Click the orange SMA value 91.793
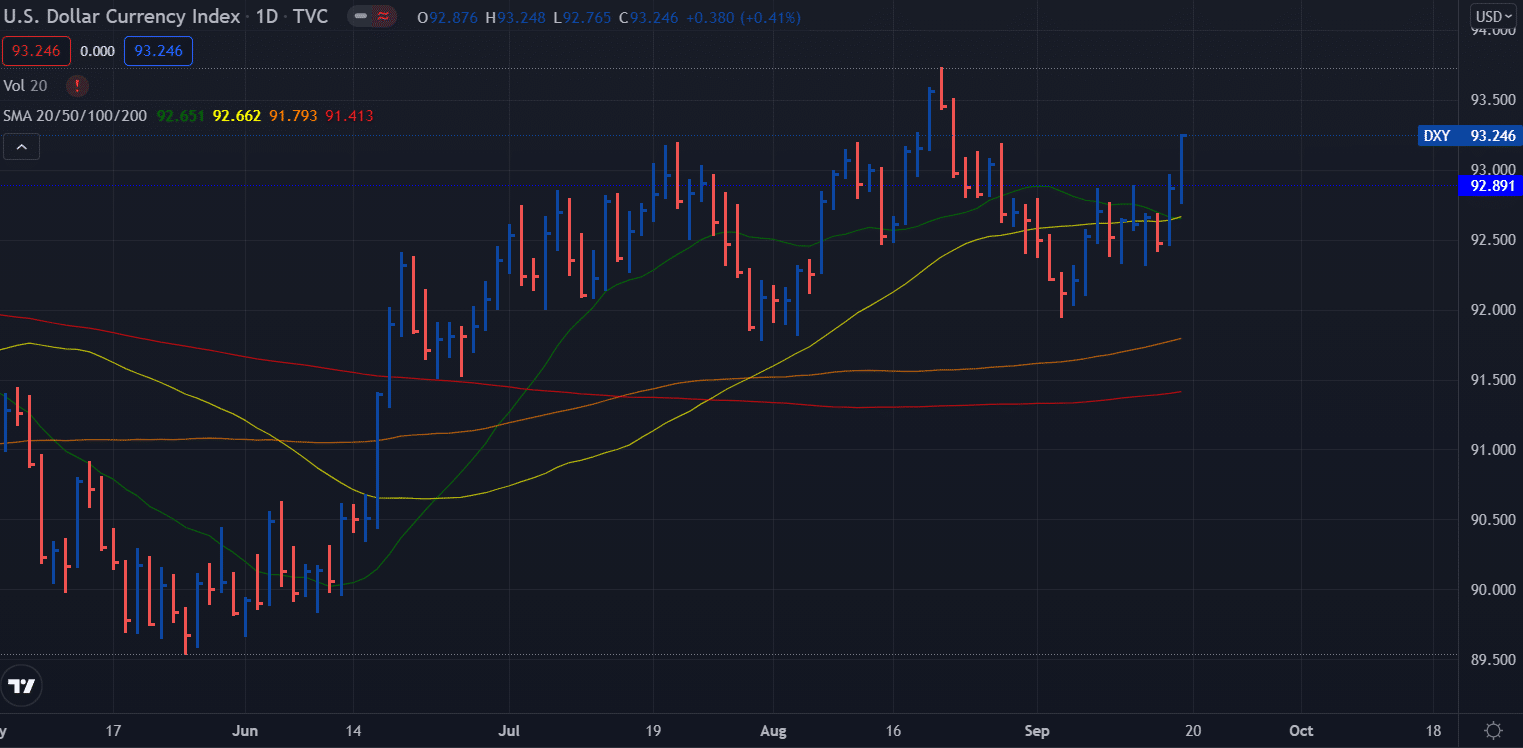This screenshot has height=748, width=1523. point(293,116)
